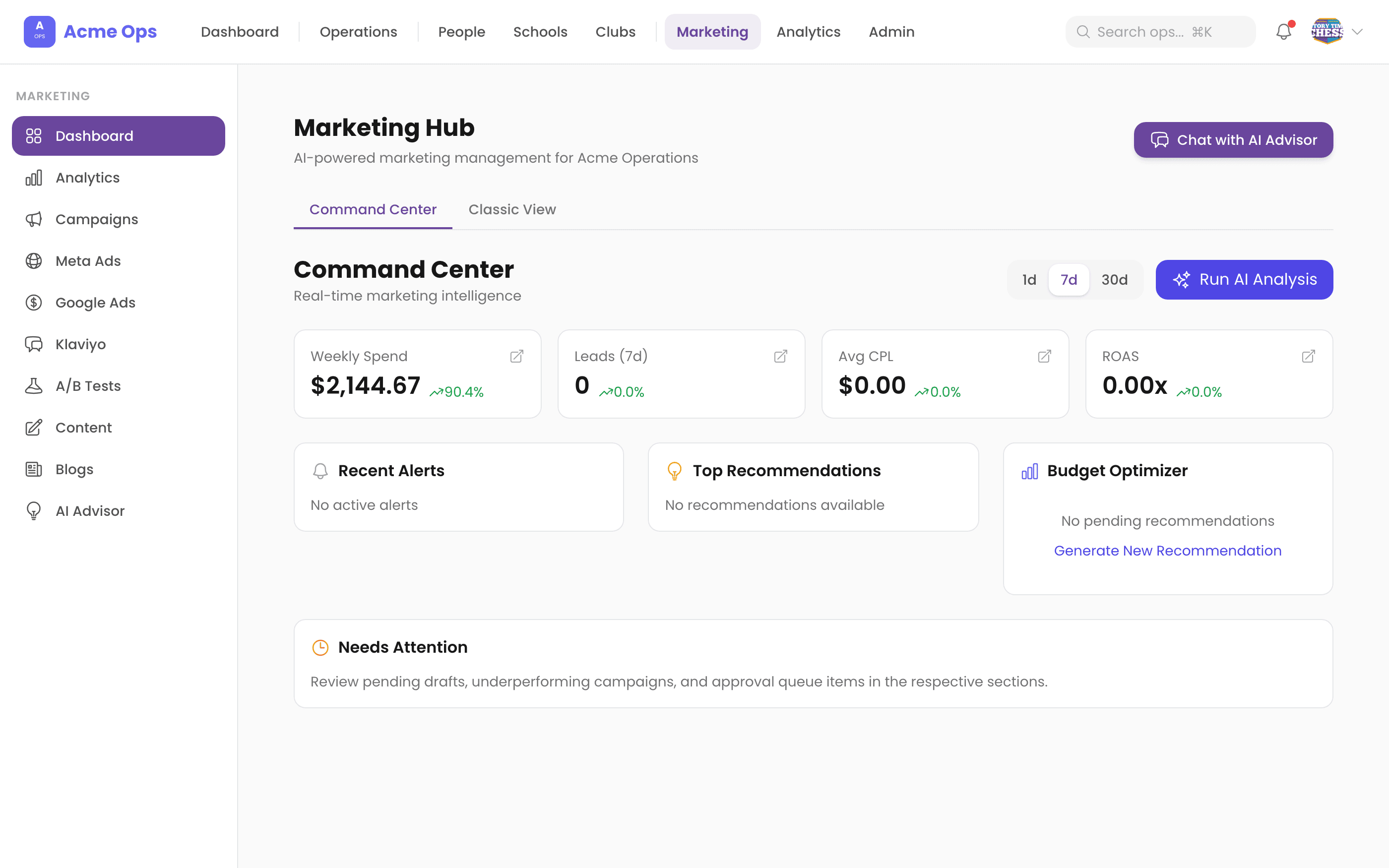
Task: Switch to the 30d time range
Action: (x=1115, y=280)
